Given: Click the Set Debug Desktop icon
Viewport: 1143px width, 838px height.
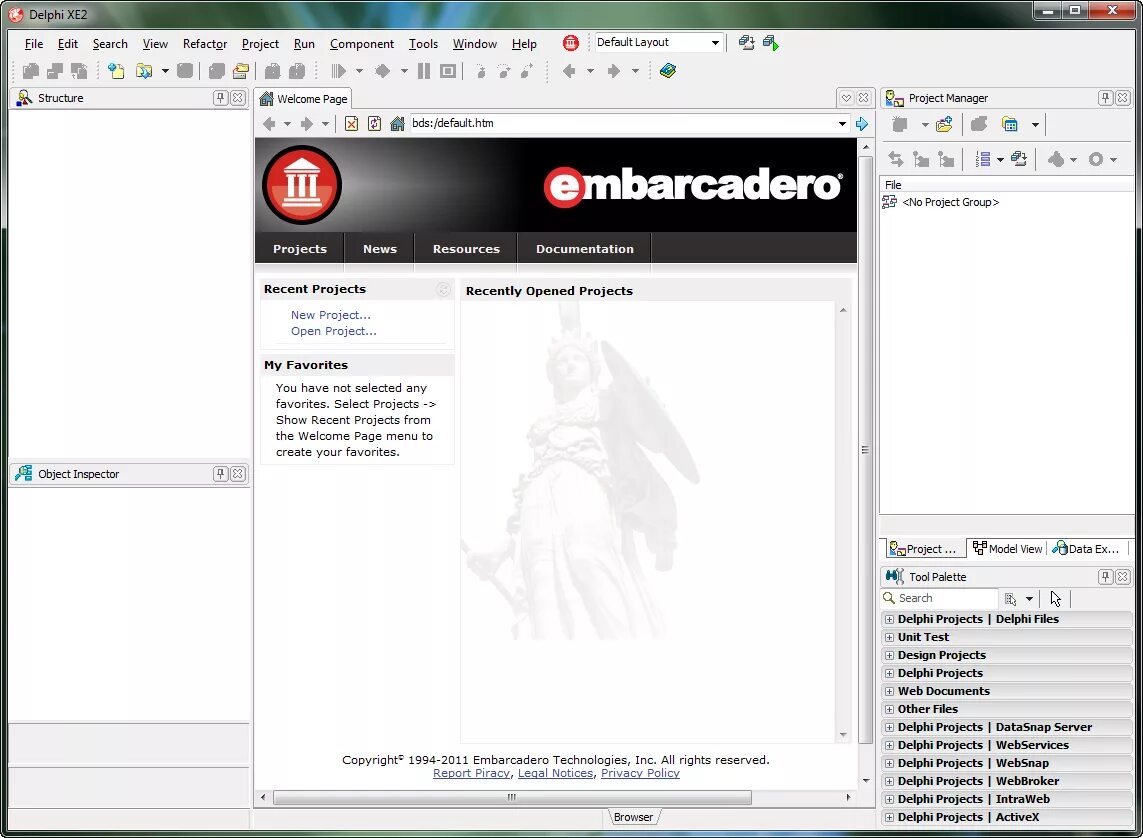Looking at the screenshot, I should (771, 43).
